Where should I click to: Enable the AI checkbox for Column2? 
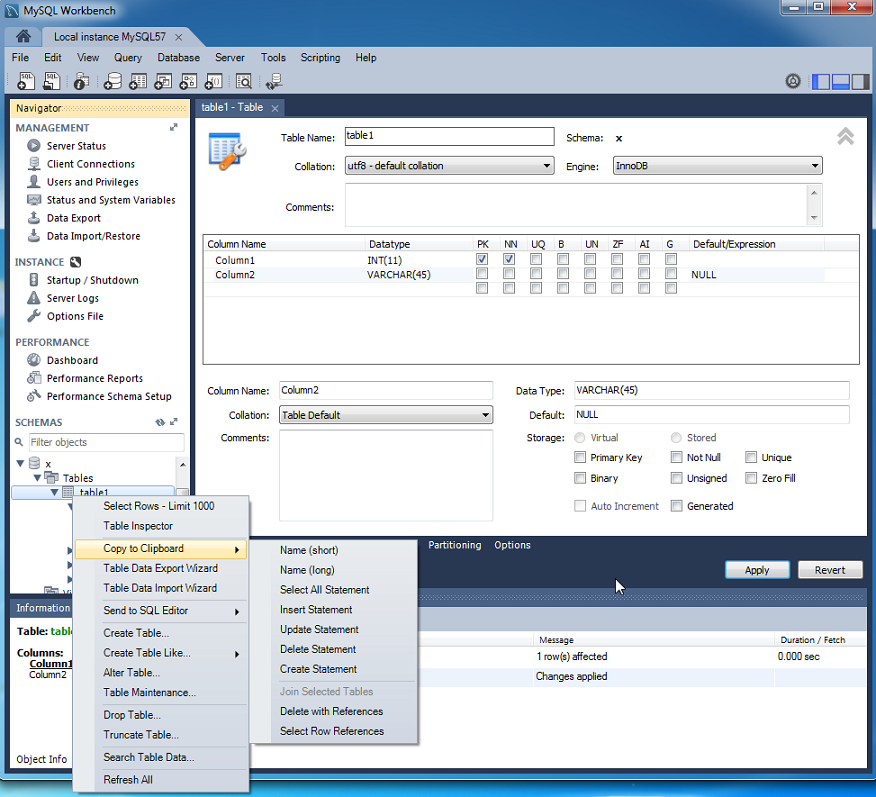tap(644, 274)
